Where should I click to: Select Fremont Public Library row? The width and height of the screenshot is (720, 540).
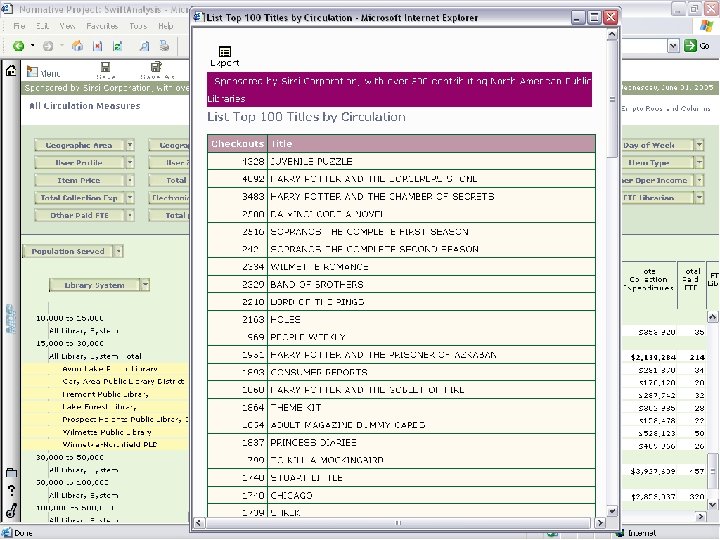click(102, 394)
